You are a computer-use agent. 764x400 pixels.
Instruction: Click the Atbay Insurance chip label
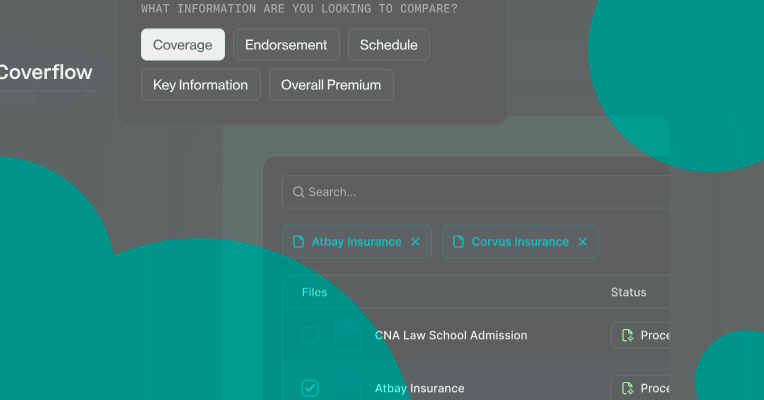click(x=357, y=242)
